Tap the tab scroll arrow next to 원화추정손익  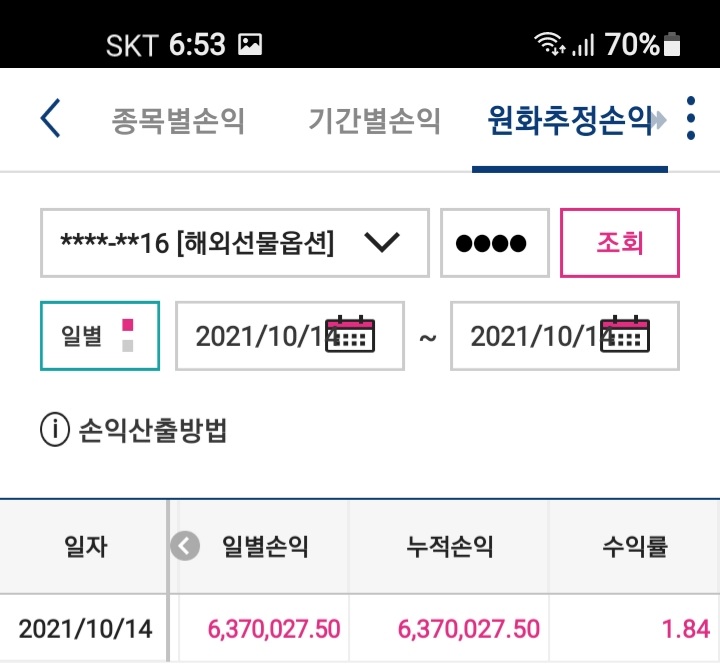pos(658,120)
